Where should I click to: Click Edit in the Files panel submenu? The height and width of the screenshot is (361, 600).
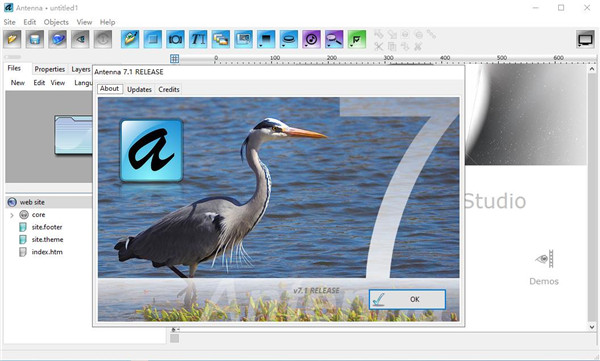(39, 83)
